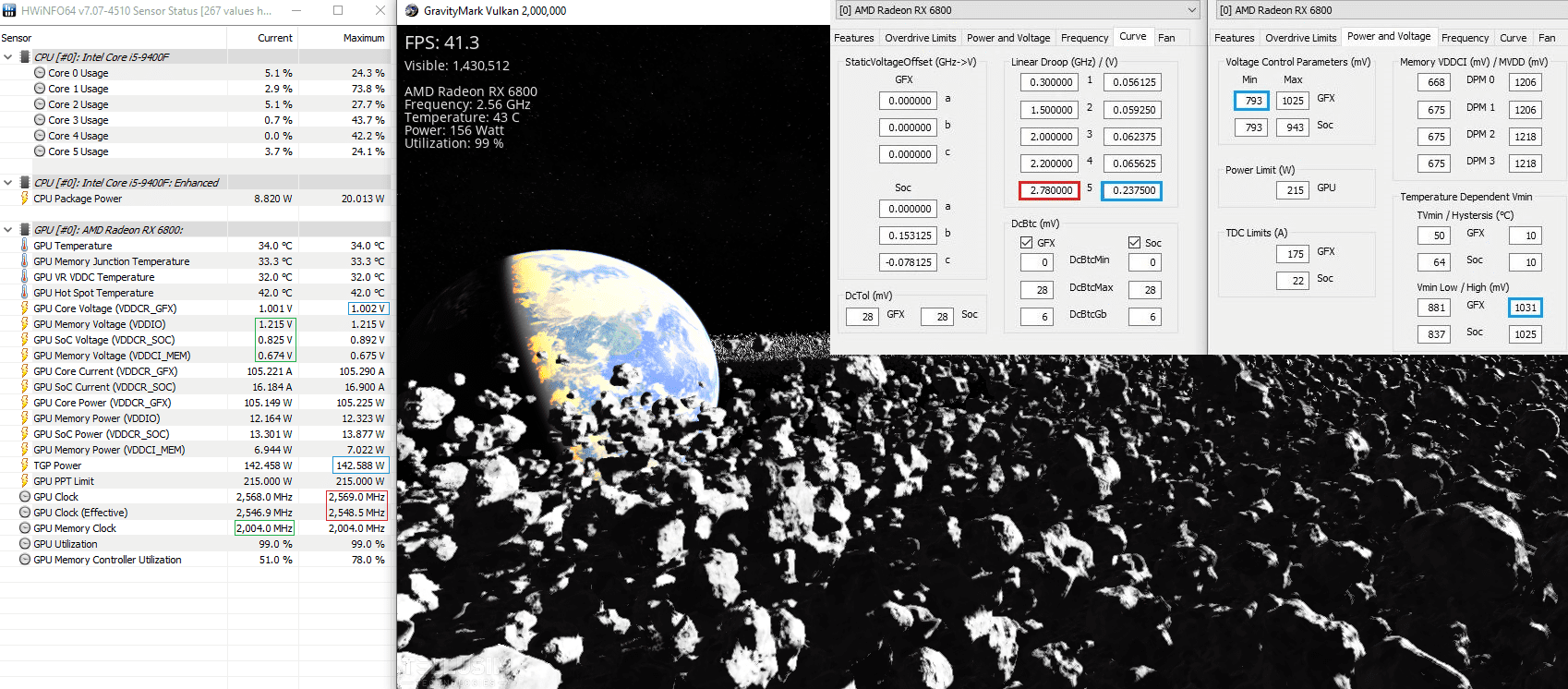The height and width of the screenshot is (689, 1568).
Task: Click GPU Core Voltage lightning icon
Action: coord(25,308)
